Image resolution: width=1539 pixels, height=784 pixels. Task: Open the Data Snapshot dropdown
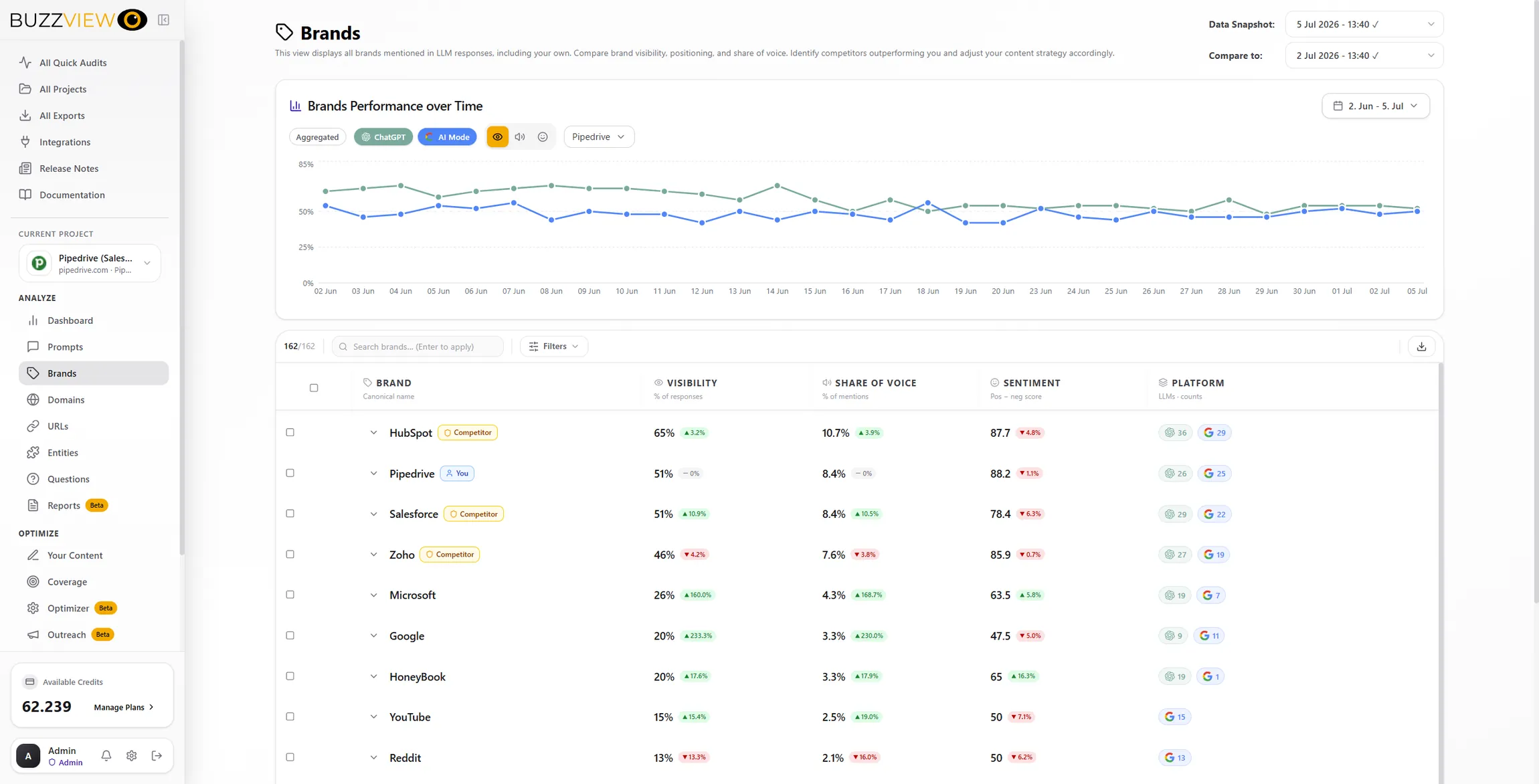(x=1364, y=24)
